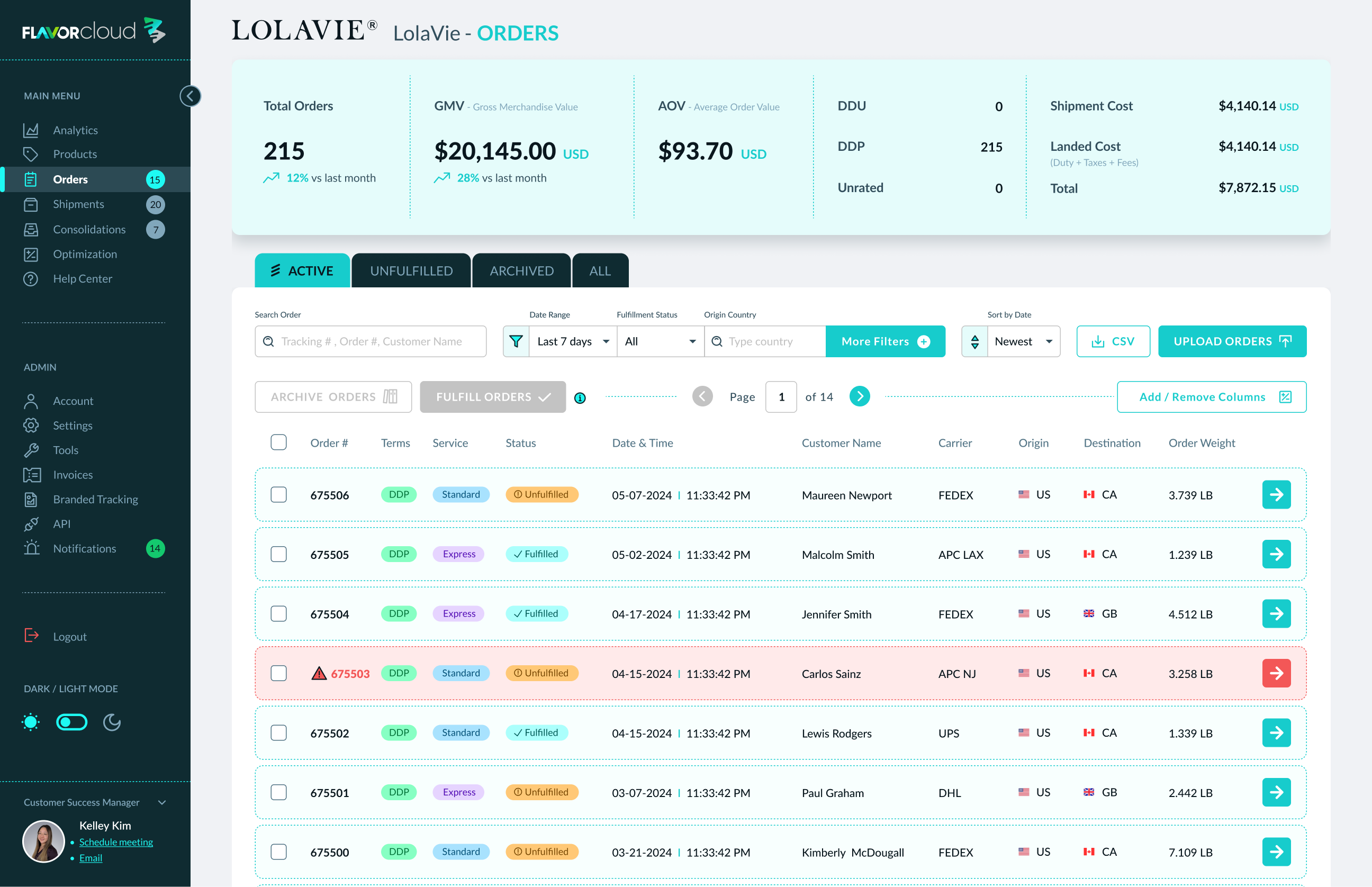Click the Optimization icon in sidebar

tap(31, 254)
